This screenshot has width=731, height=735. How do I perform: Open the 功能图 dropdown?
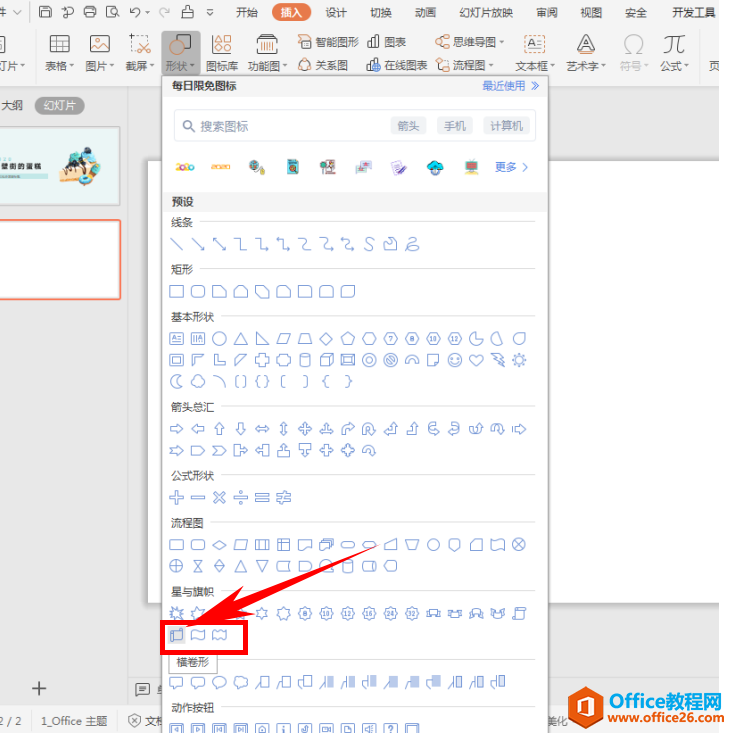tap(267, 53)
